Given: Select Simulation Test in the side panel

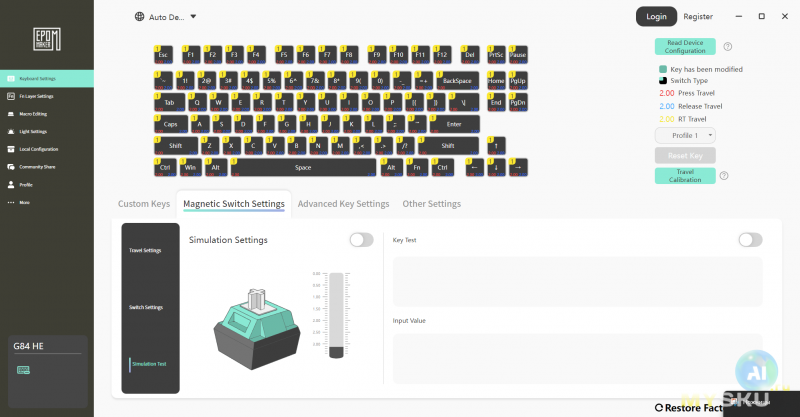Looking at the screenshot, I should click(x=149, y=364).
